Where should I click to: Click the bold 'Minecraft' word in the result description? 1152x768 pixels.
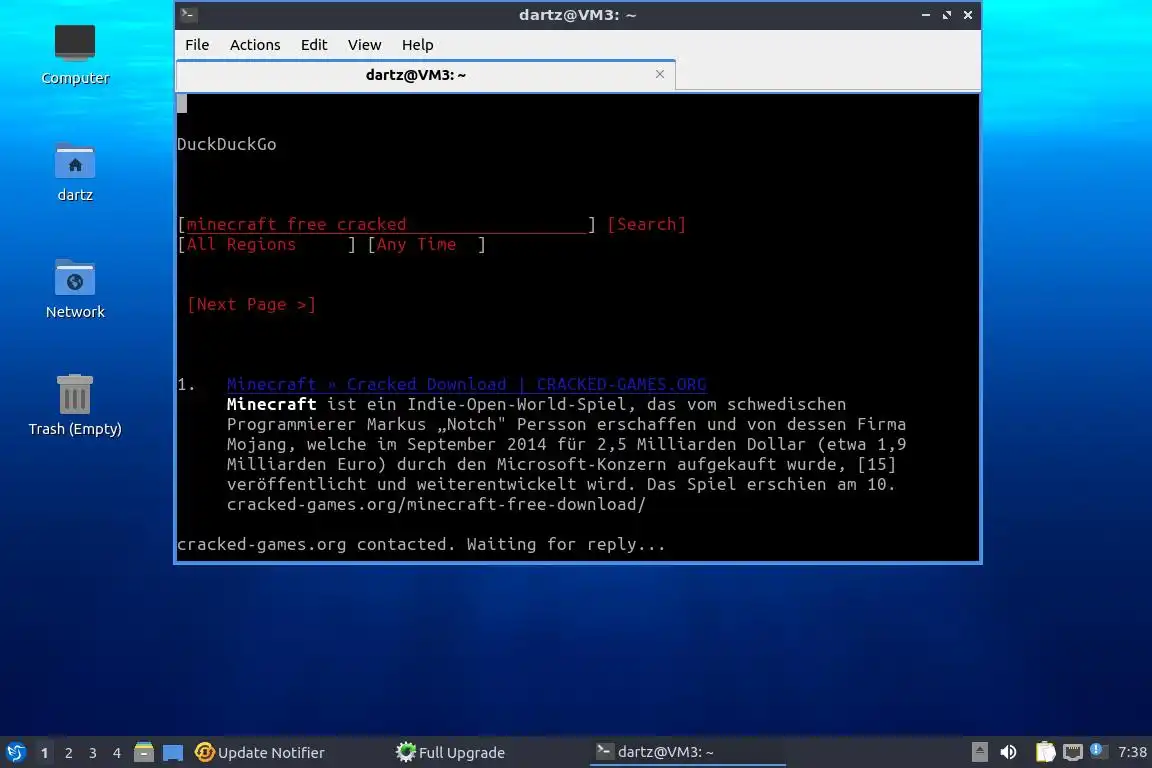click(271, 404)
